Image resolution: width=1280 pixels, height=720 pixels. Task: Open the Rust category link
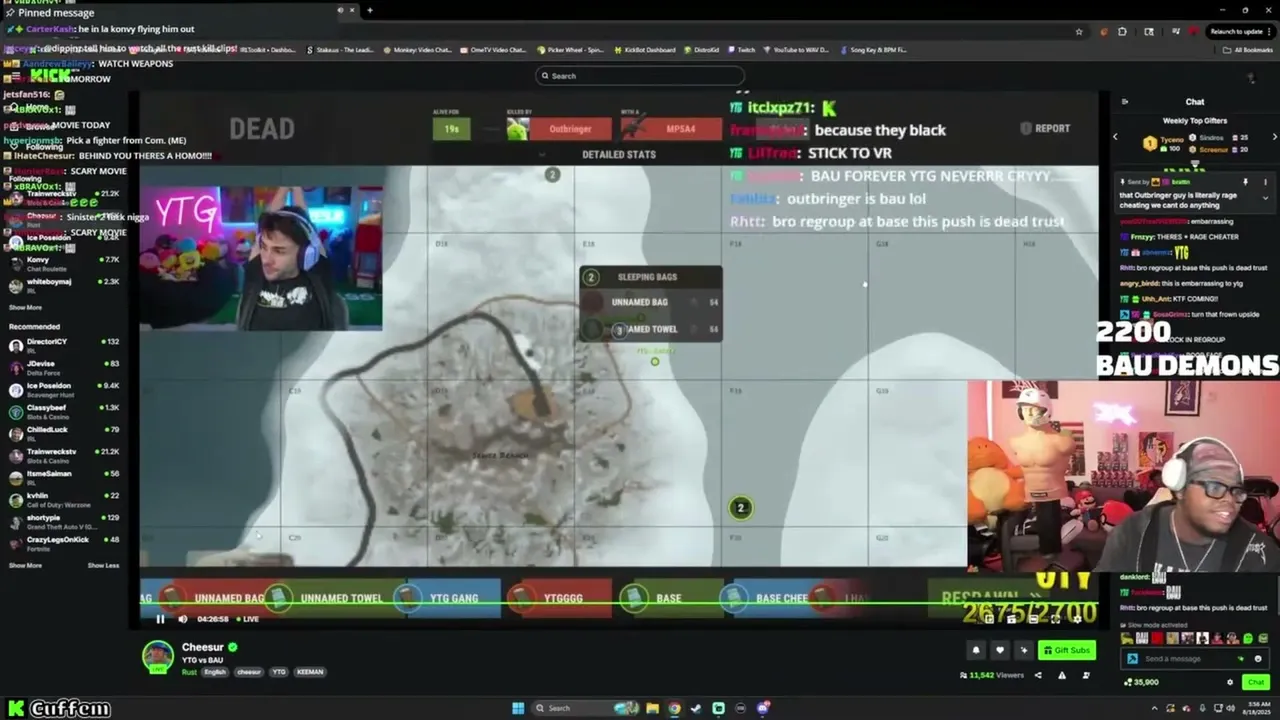pos(189,672)
